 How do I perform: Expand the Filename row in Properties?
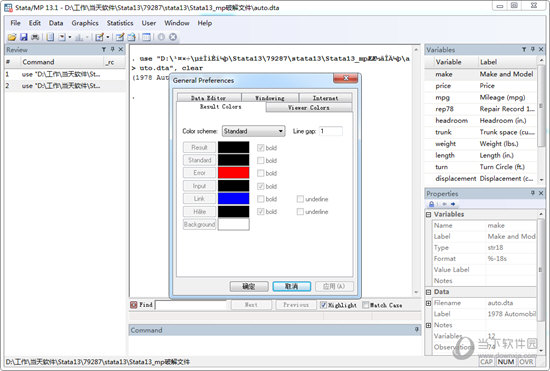[428, 303]
